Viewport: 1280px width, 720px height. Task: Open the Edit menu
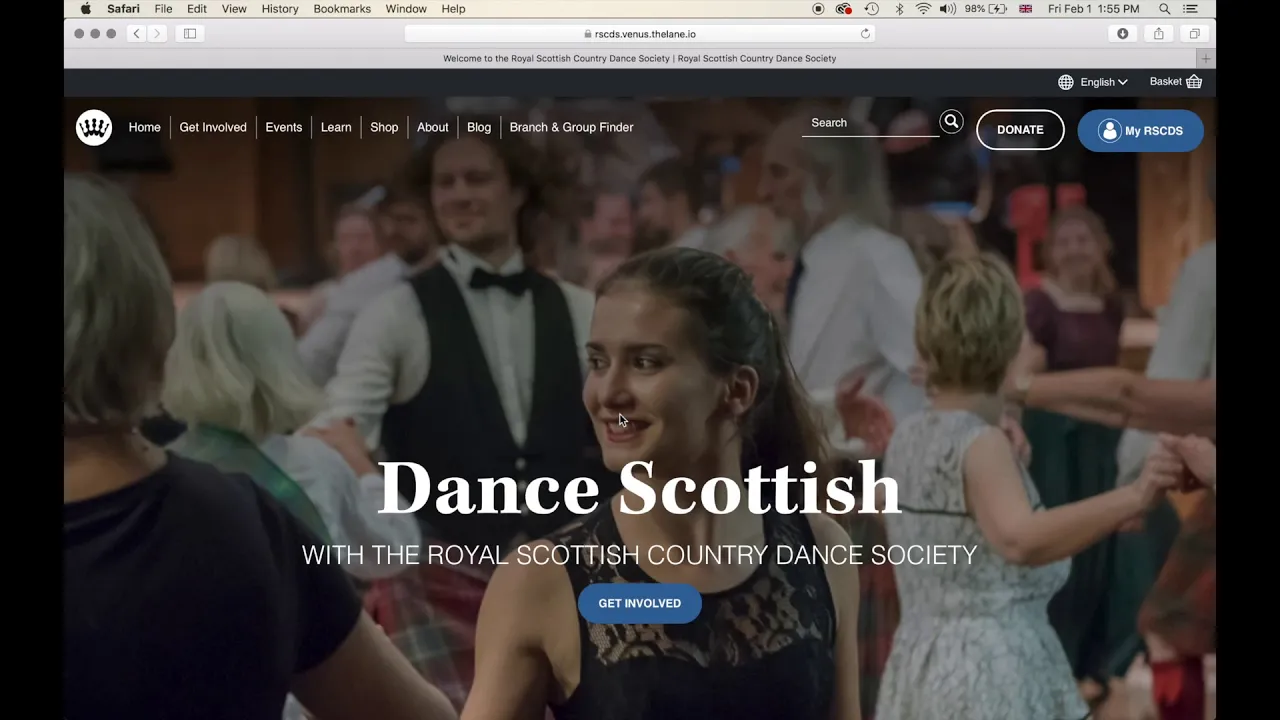point(197,9)
